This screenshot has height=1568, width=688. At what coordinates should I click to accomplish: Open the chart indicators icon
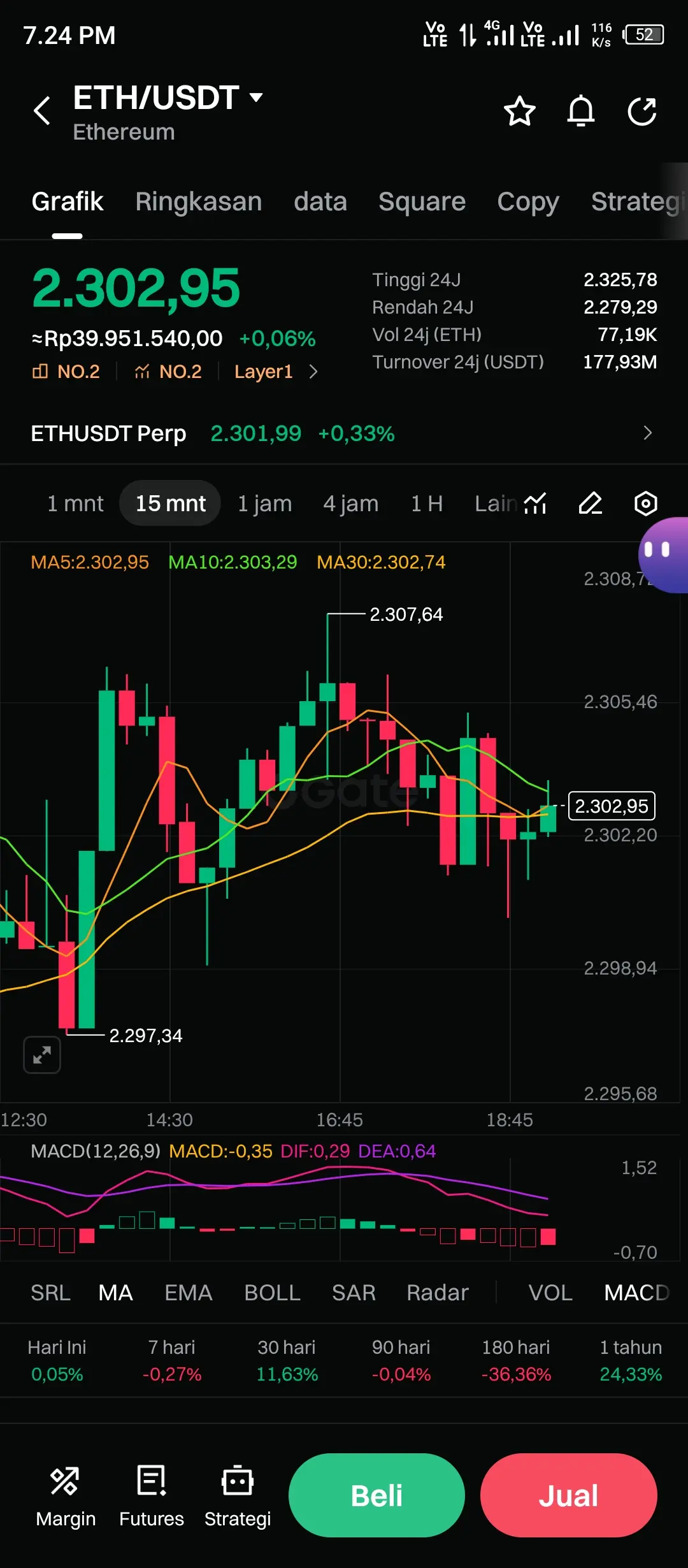point(535,504)
